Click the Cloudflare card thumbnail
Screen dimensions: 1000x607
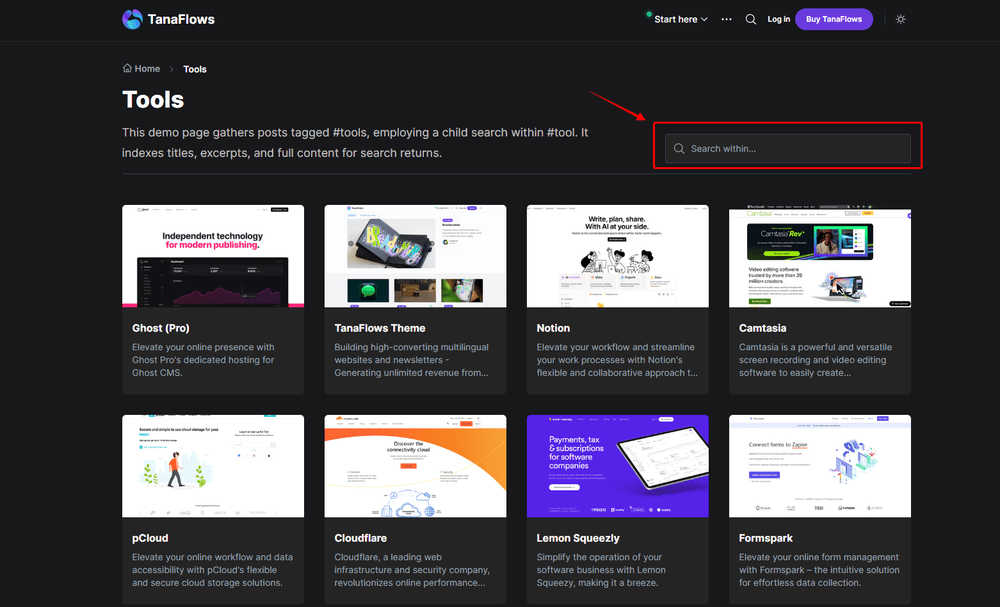[415, 466]
